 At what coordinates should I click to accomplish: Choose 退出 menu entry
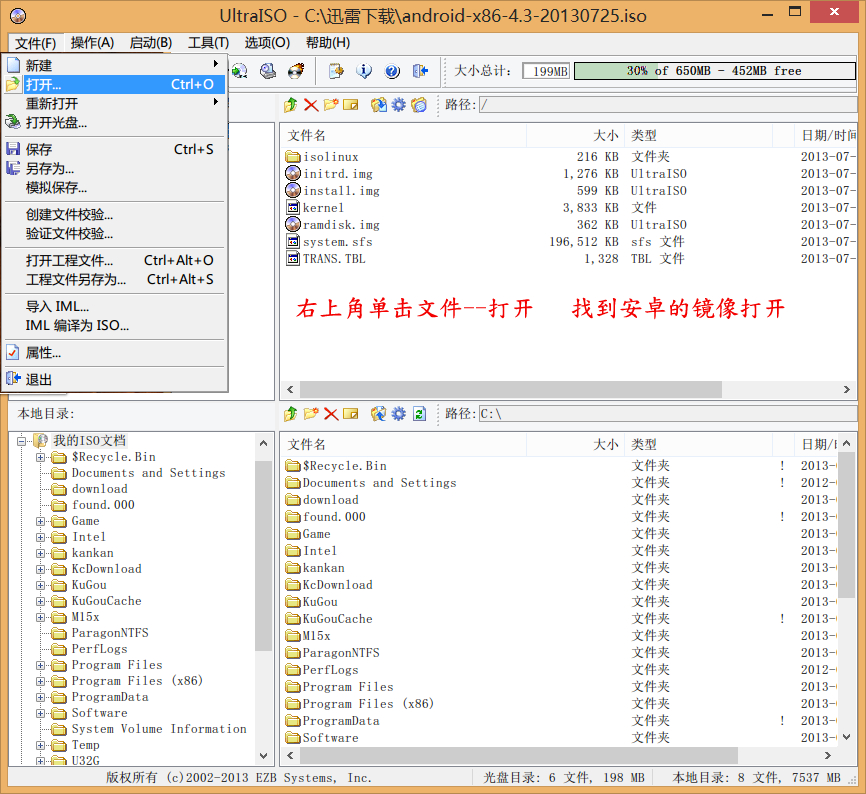[115, 379]
